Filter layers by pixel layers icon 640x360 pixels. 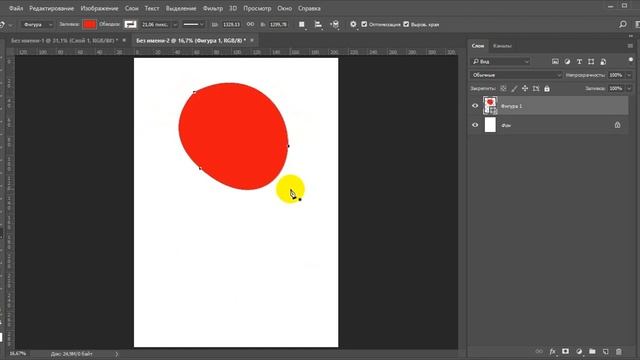coord(555,62)
